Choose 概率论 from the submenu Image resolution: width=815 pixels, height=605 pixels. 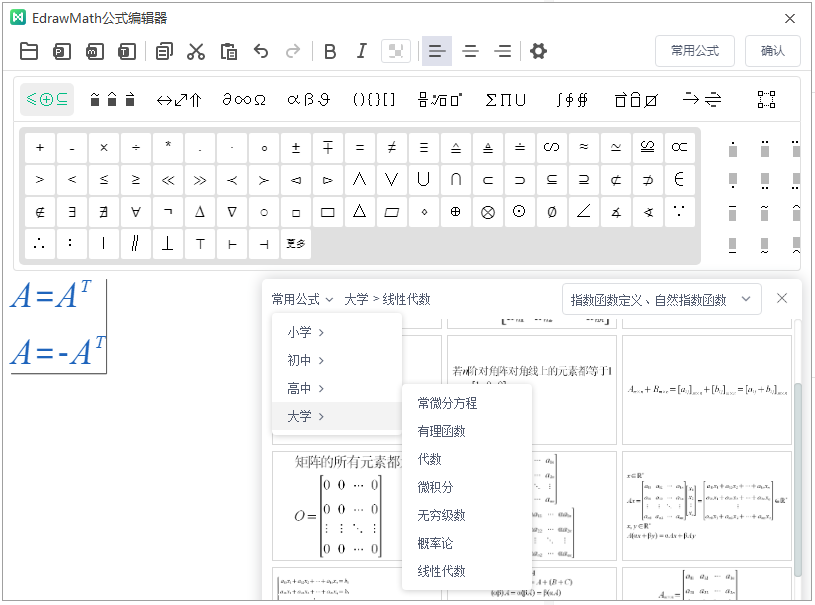pos(467,544)
